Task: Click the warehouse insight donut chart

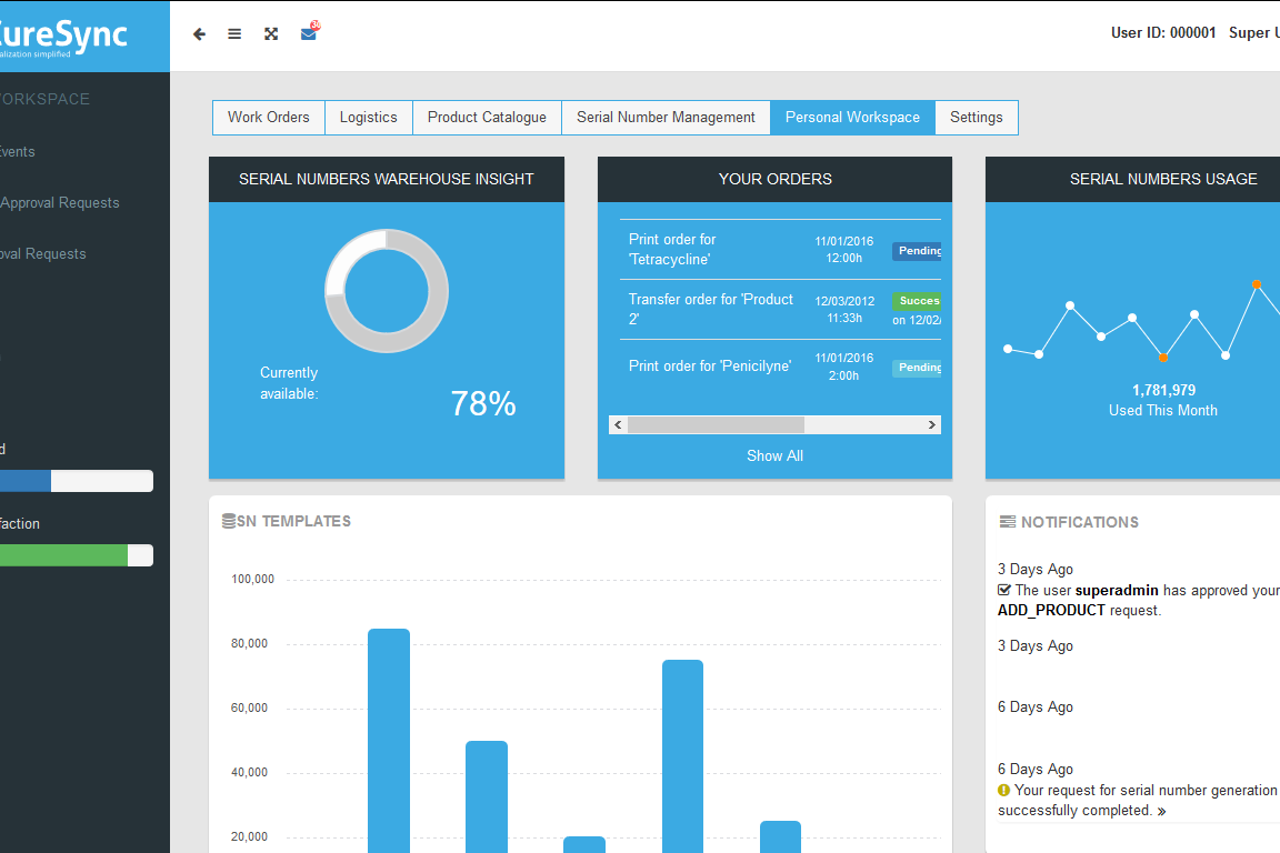Action: 386,291
